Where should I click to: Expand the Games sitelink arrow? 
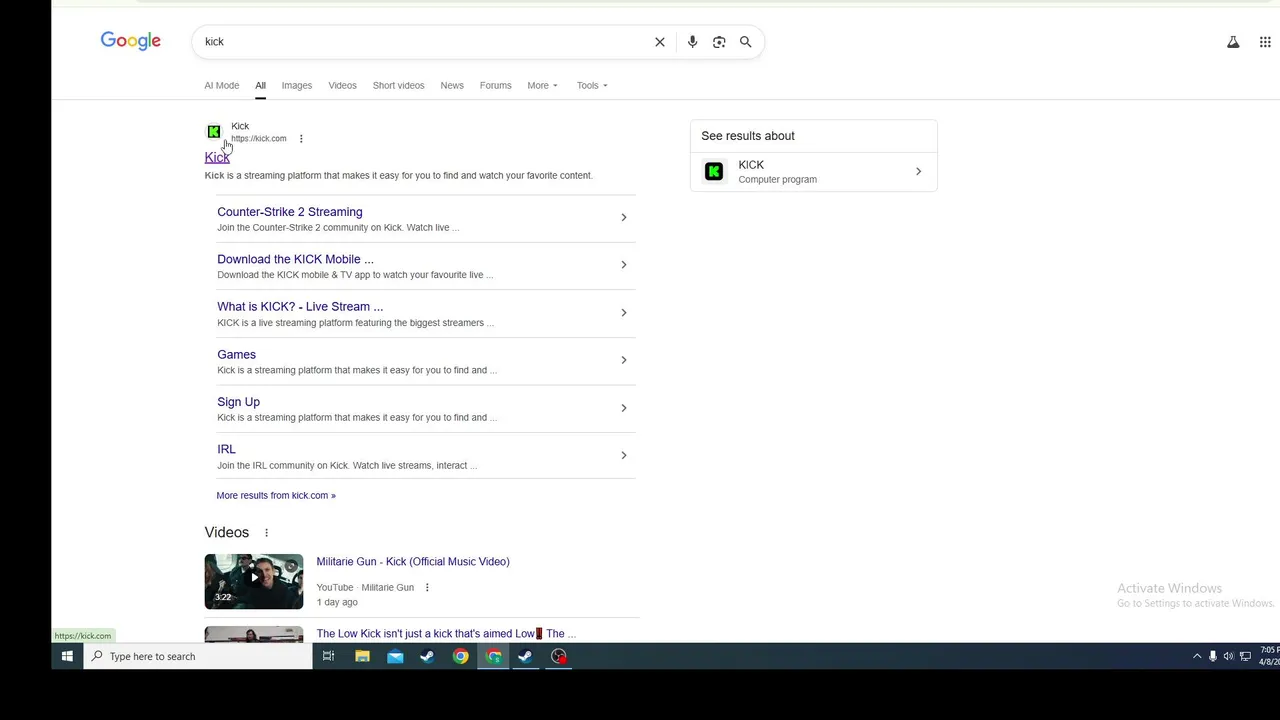tap(623, 360)
